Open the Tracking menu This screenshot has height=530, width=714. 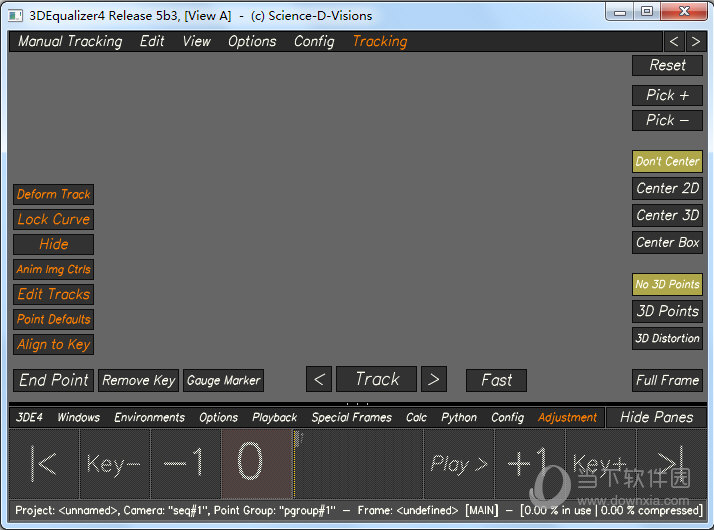379,41
